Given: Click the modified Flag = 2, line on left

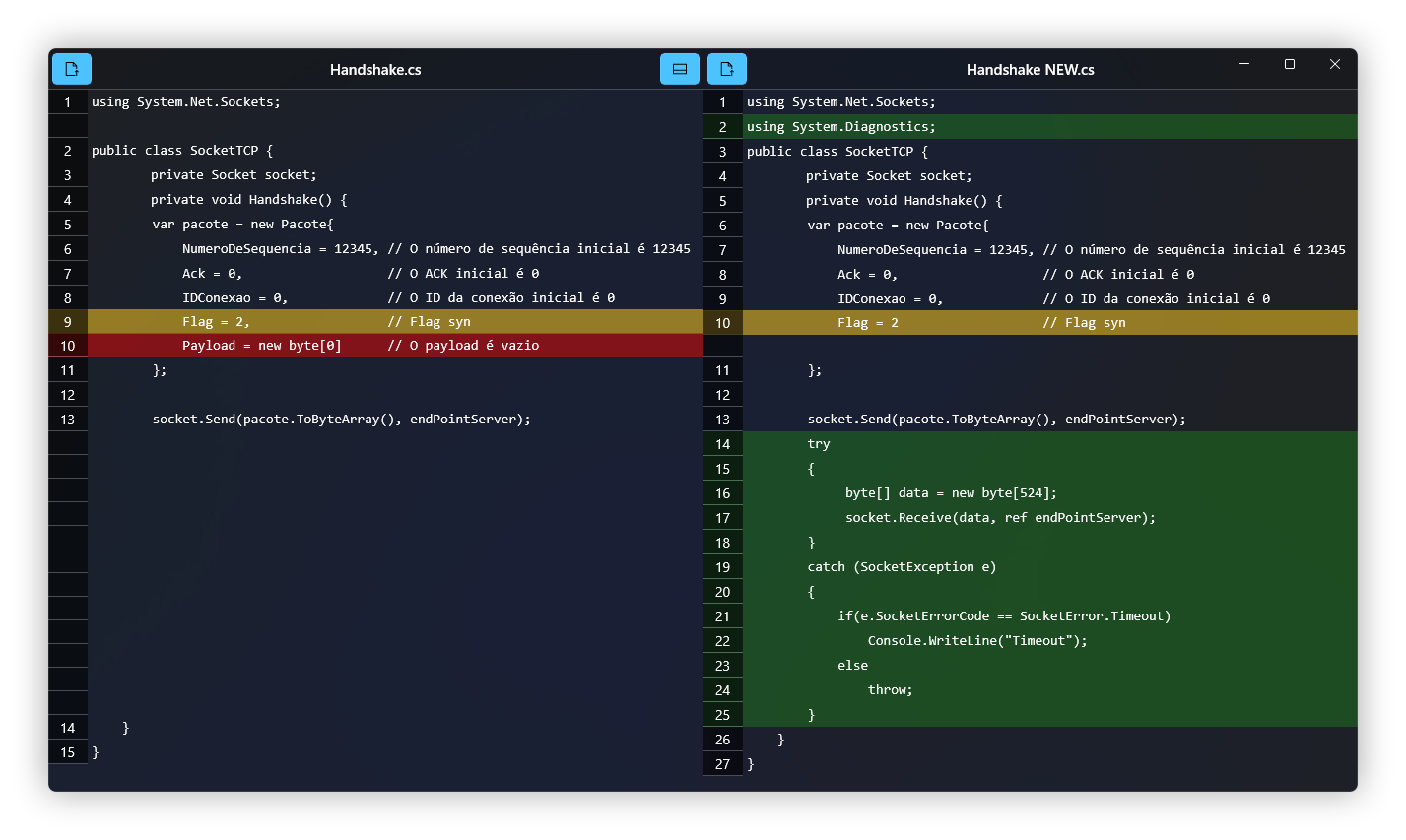Looking at the screenshot, I should coord(395,322).
